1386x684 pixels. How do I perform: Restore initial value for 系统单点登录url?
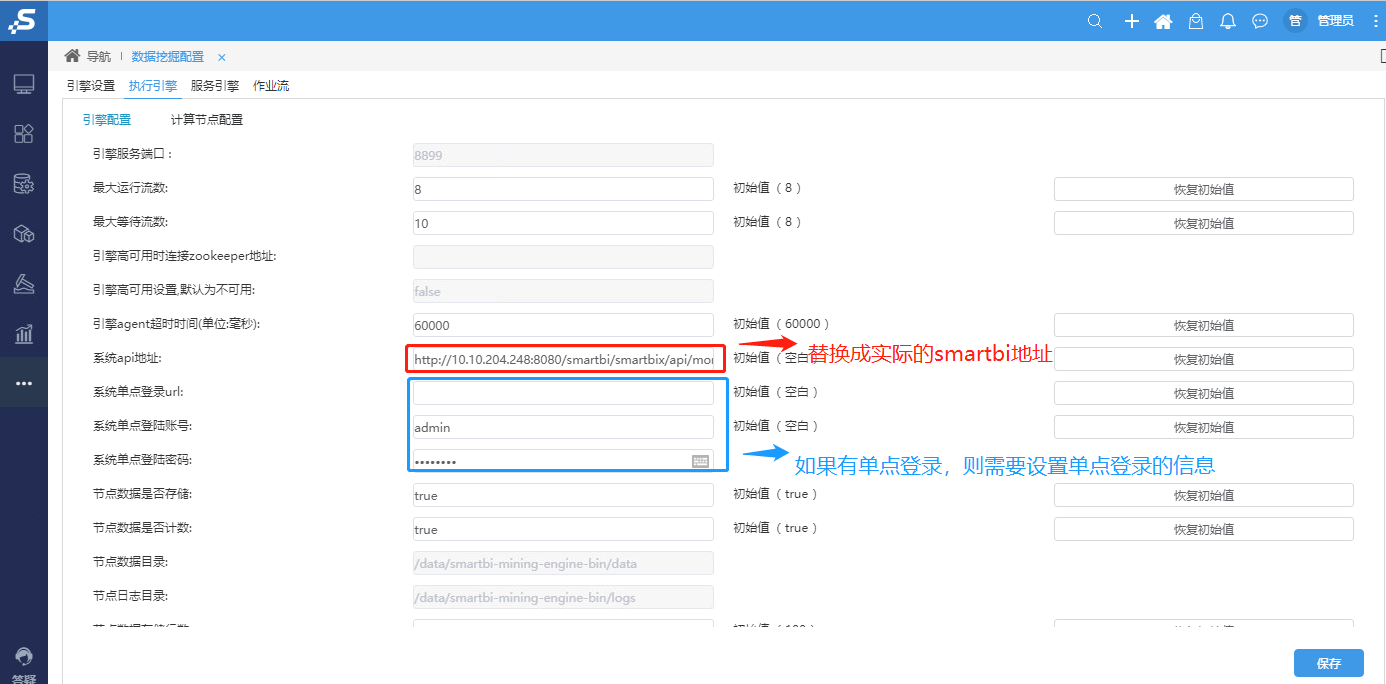1204,393
